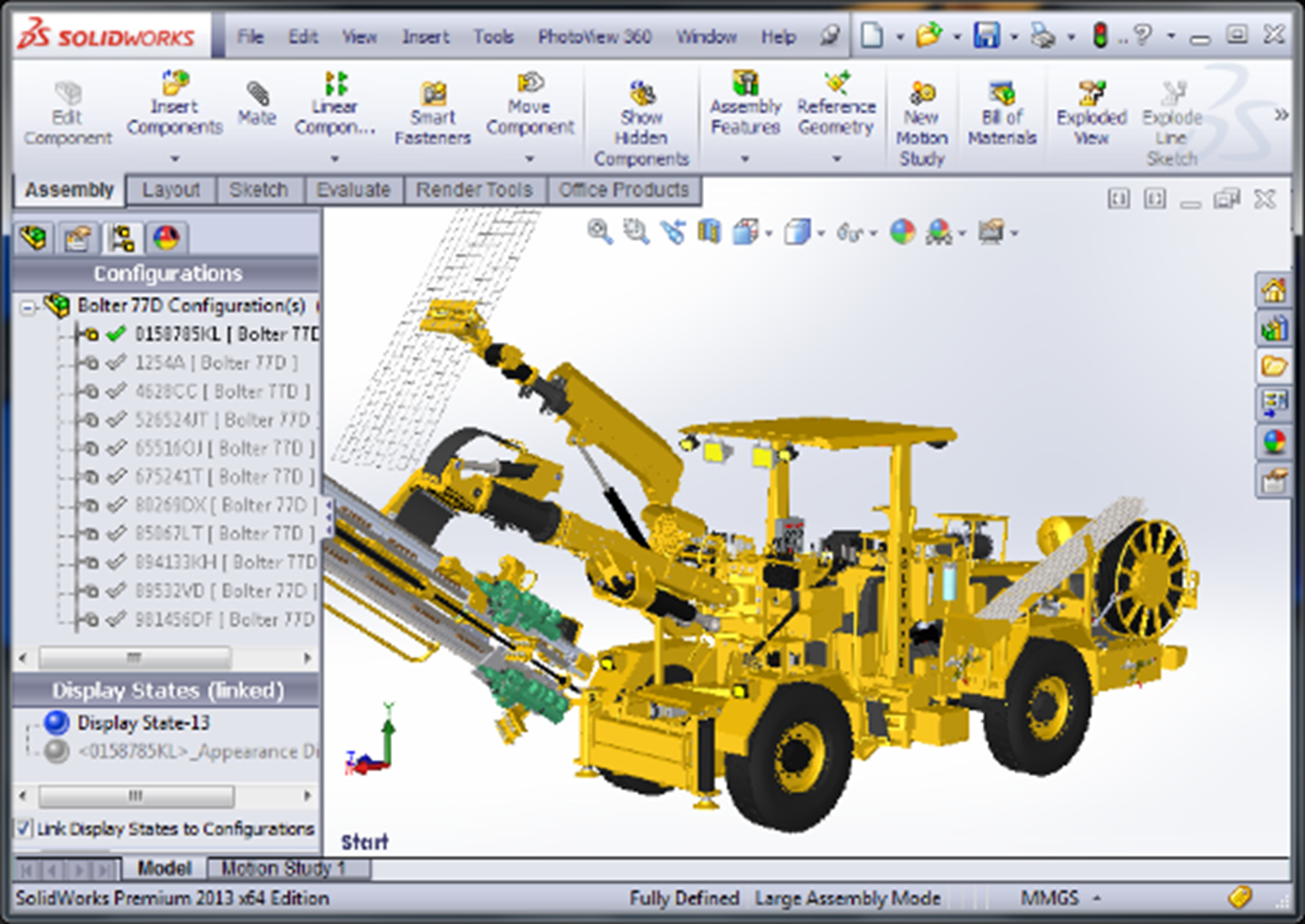Open the PhotoView 360 menu
1305x924 pixels.
tap(595, 36)
